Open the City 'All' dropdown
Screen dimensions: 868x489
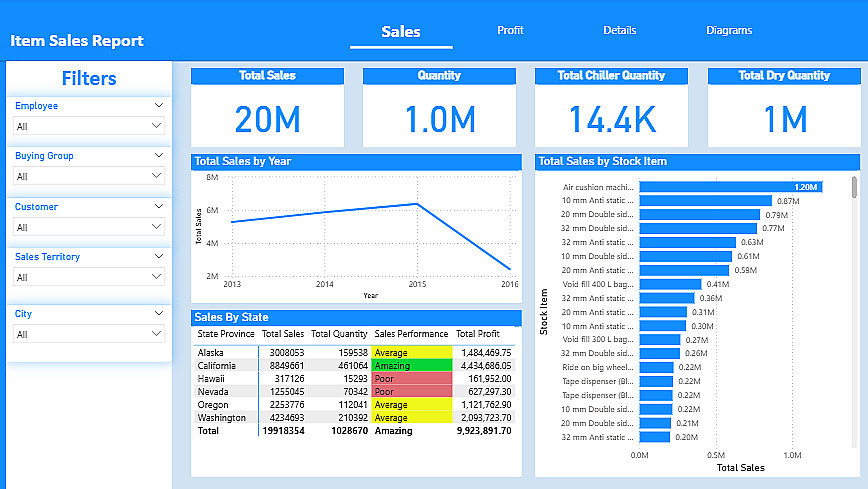pyautogui.click(x=89, y=334)
